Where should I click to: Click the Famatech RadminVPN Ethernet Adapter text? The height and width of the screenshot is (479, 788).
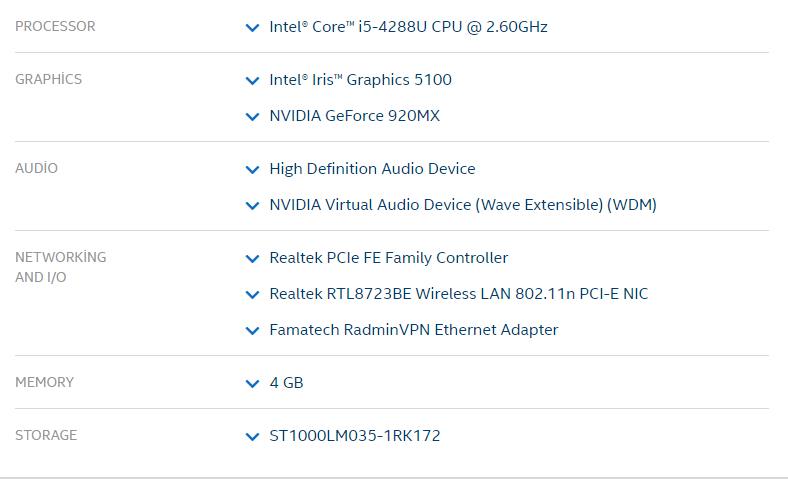click(413, 330)
